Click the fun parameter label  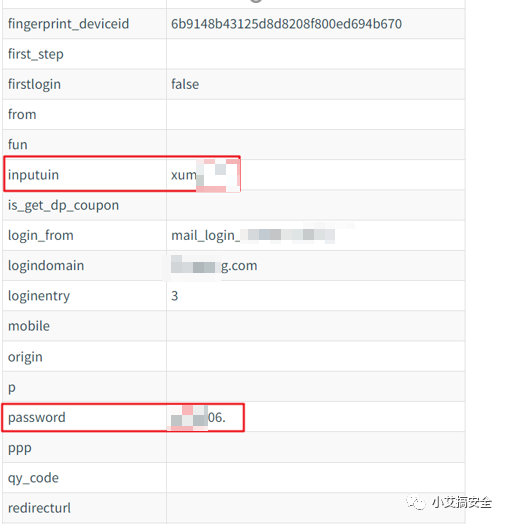coord(18,145)
